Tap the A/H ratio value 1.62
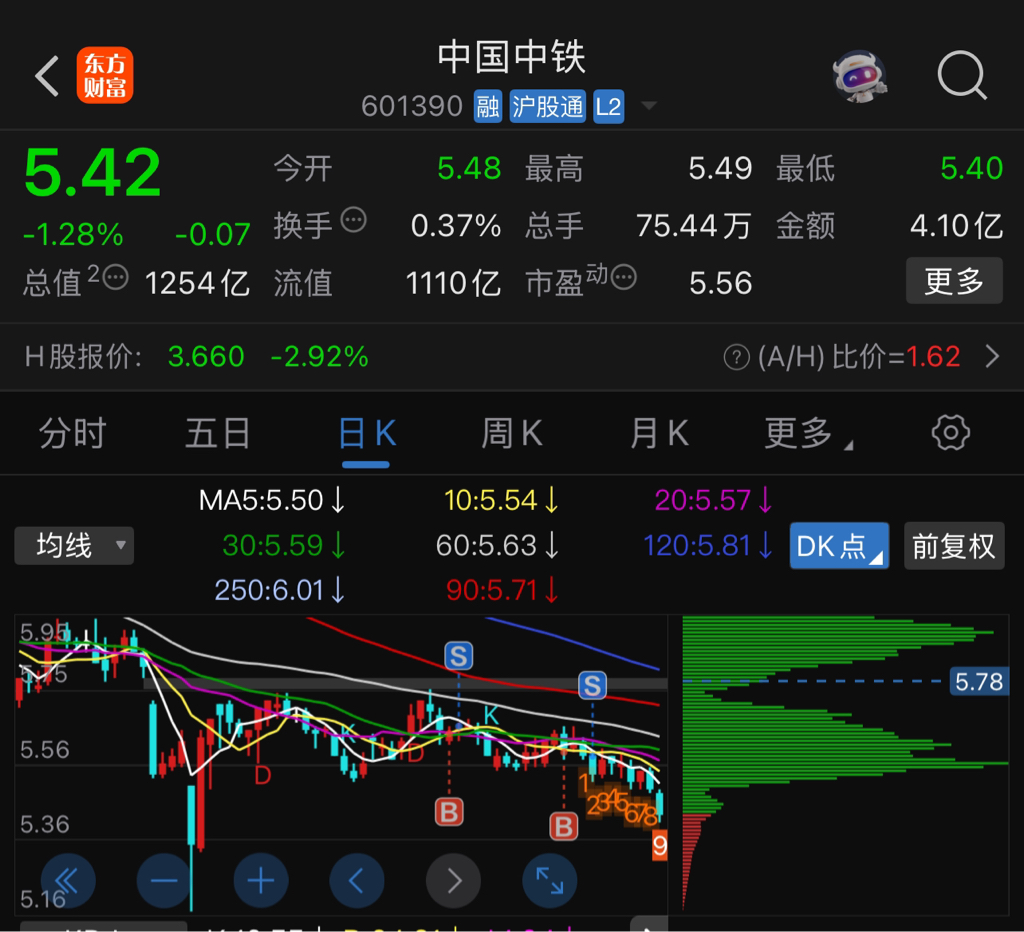Image resolution: width=1024 pixels, height=932 pixels. 933,357
